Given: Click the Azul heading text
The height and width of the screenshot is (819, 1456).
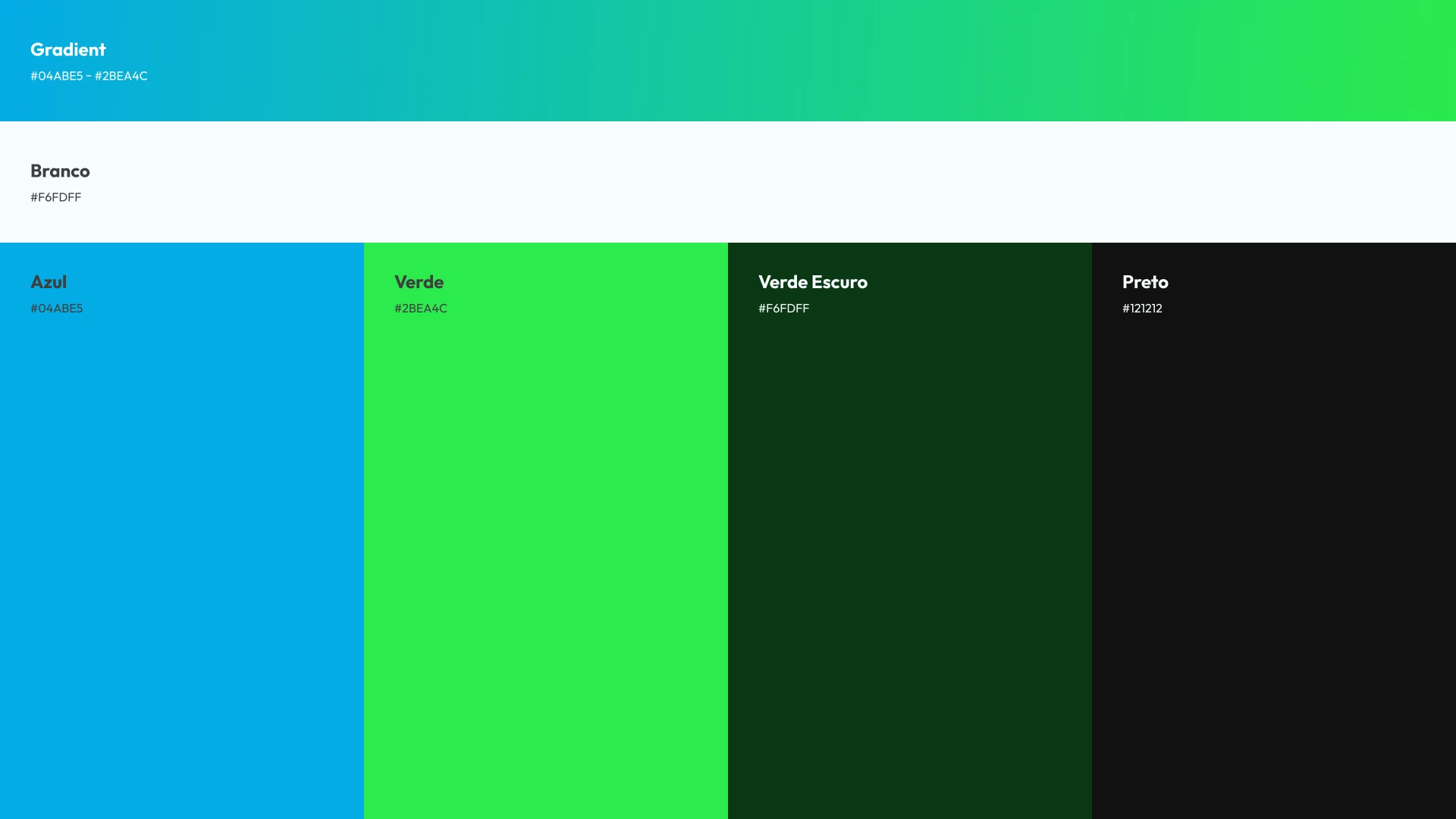Looking at the screenshot, I should pos(49,282).
